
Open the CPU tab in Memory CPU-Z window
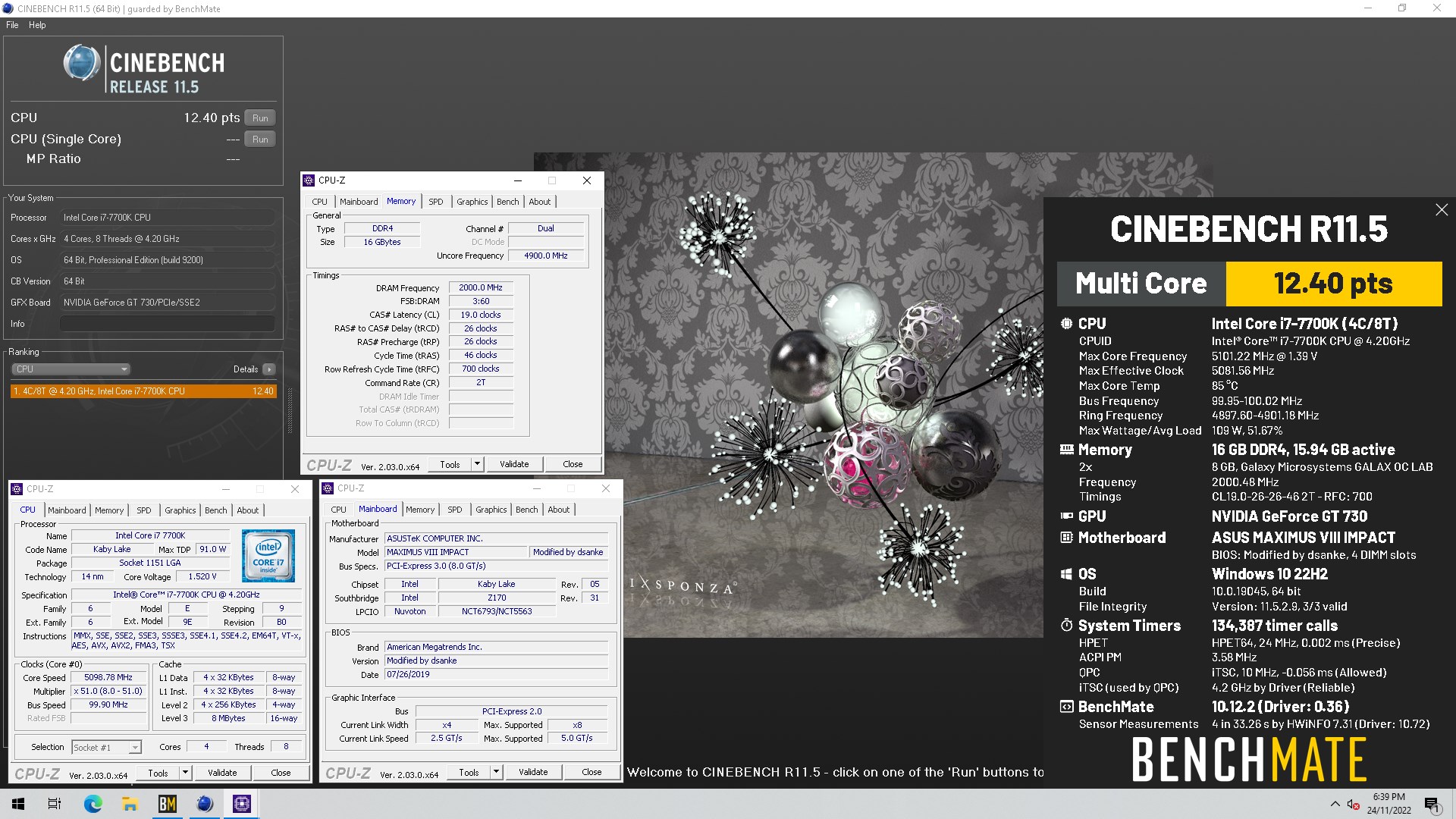(x=319, y=202)
